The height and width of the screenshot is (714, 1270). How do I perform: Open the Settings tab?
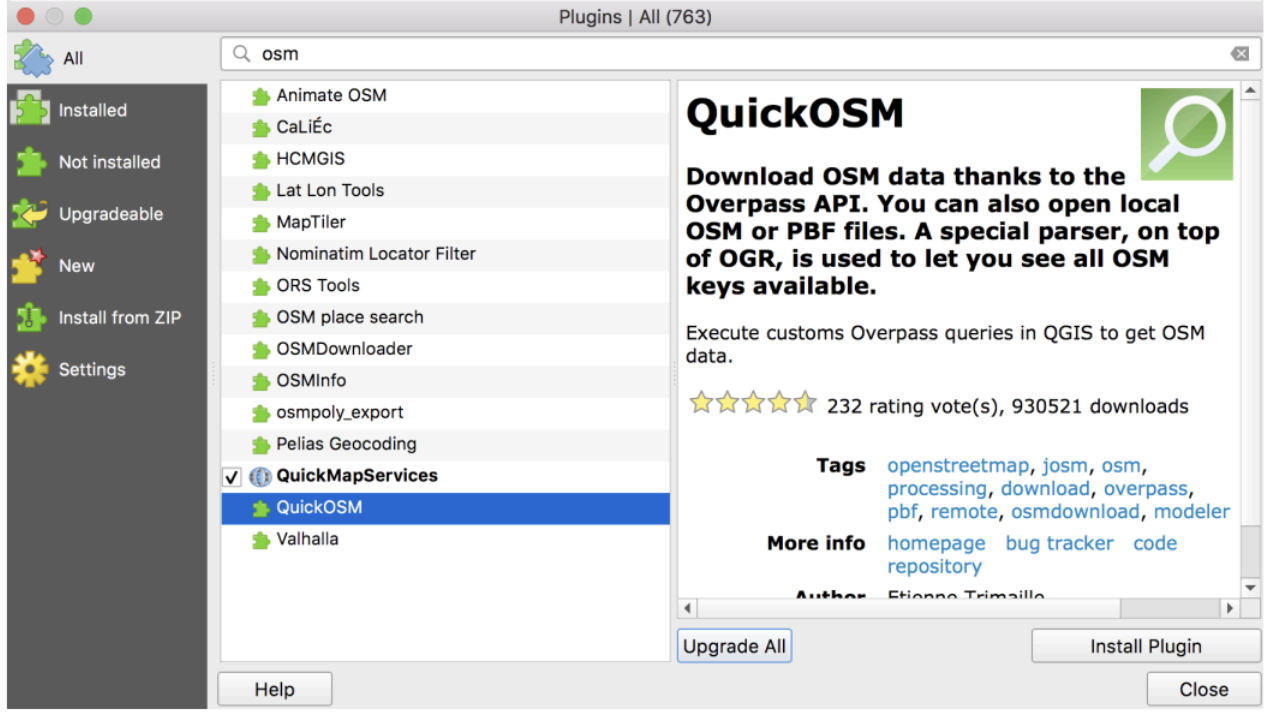click(x=107, y=370)
